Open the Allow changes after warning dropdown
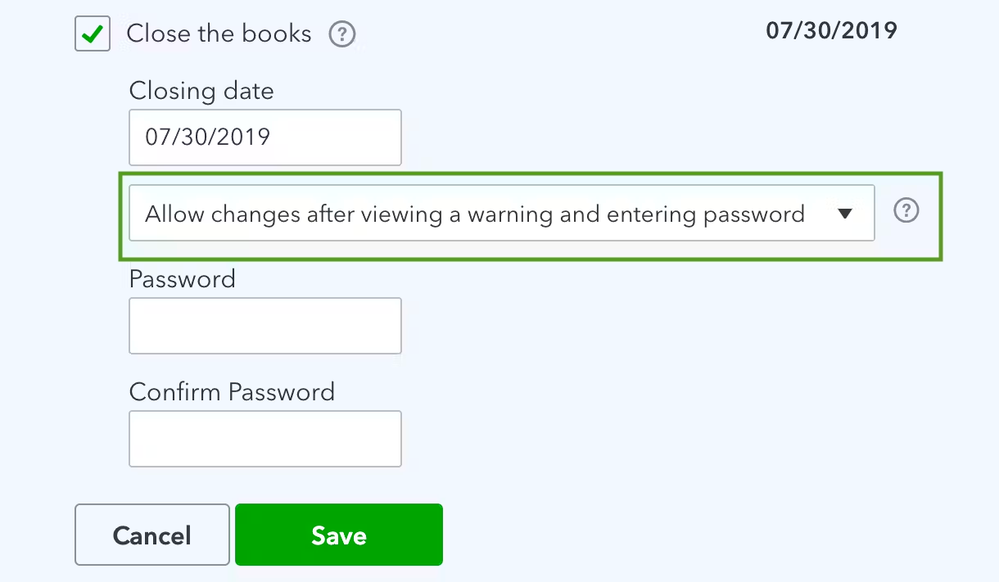The width and height of the screenshot is (999, 582). click(501, 213)
